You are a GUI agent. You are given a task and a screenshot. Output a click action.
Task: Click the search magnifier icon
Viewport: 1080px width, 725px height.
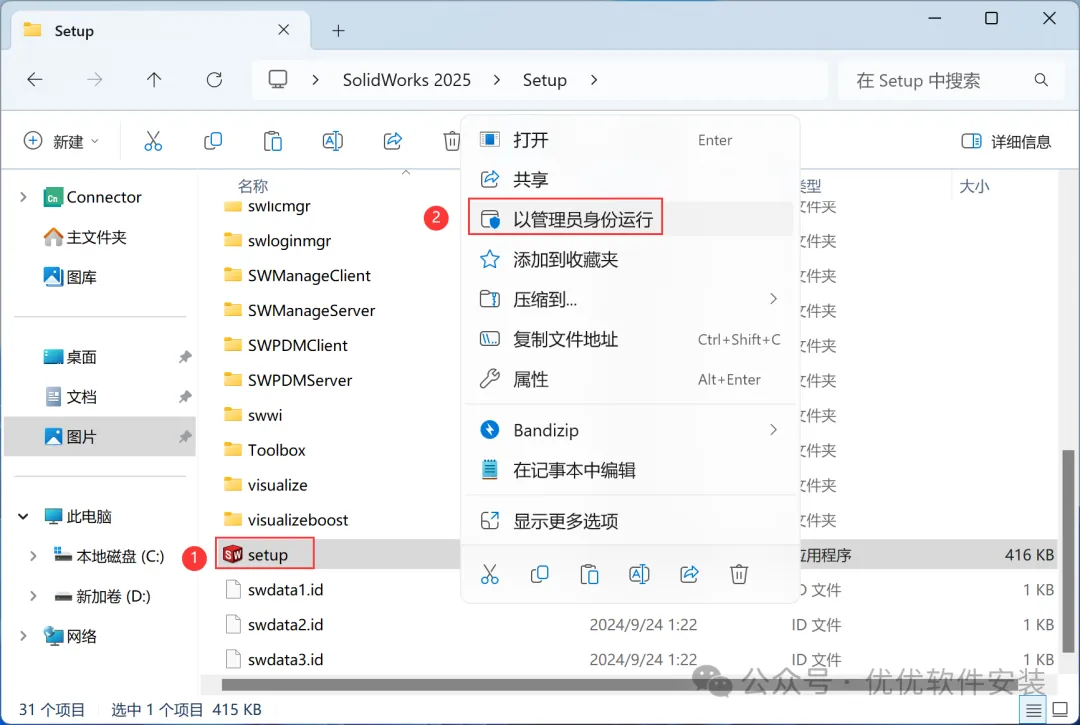1041,81
